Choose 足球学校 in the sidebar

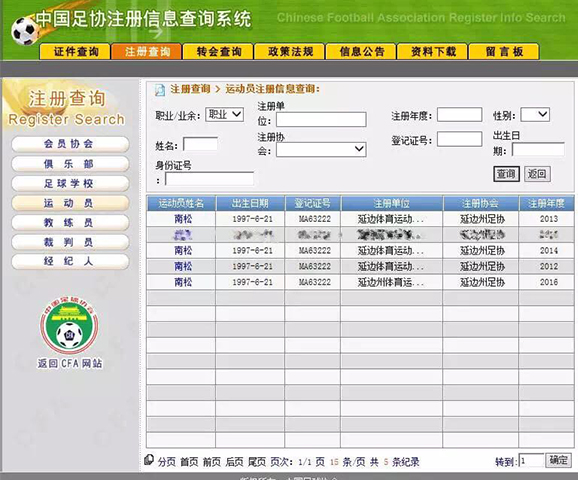(70, 183)
